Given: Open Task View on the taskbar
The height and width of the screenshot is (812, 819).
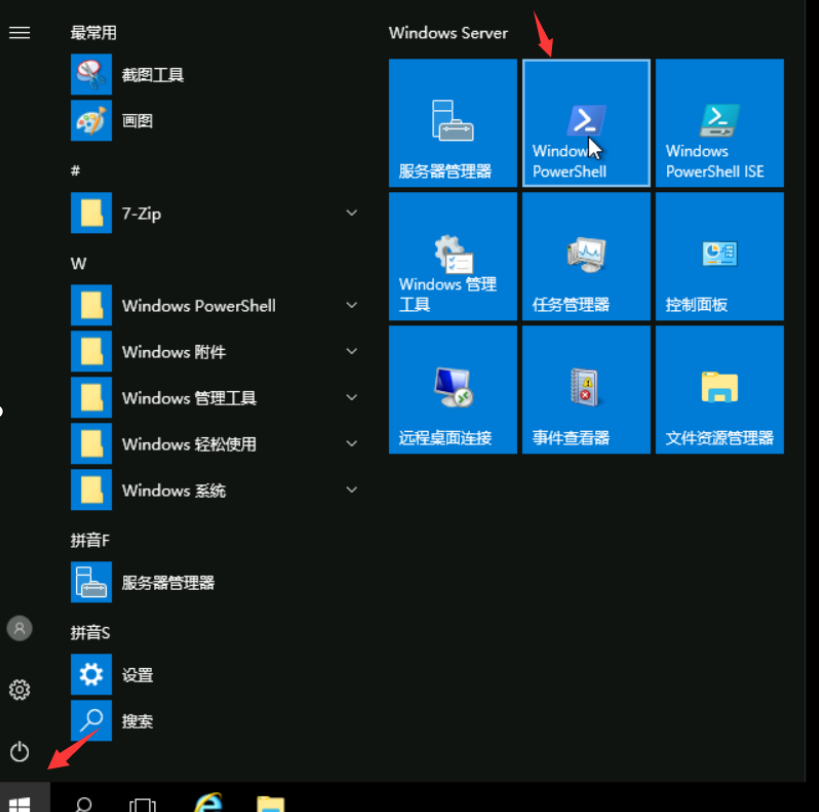Looking at the screenshot, I should [143, 804].
